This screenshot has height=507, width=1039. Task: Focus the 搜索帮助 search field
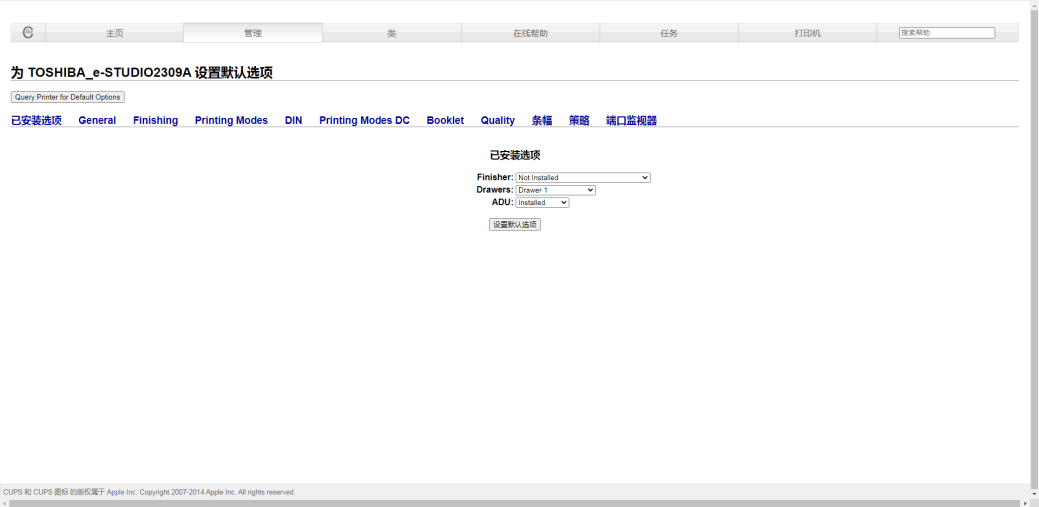[947, 32]
